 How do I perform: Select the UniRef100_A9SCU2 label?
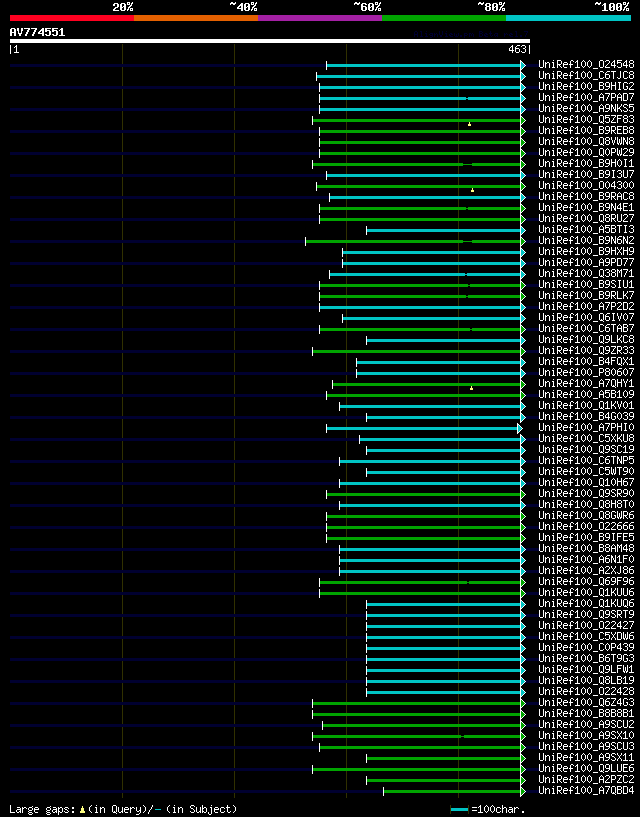point(586,725)
